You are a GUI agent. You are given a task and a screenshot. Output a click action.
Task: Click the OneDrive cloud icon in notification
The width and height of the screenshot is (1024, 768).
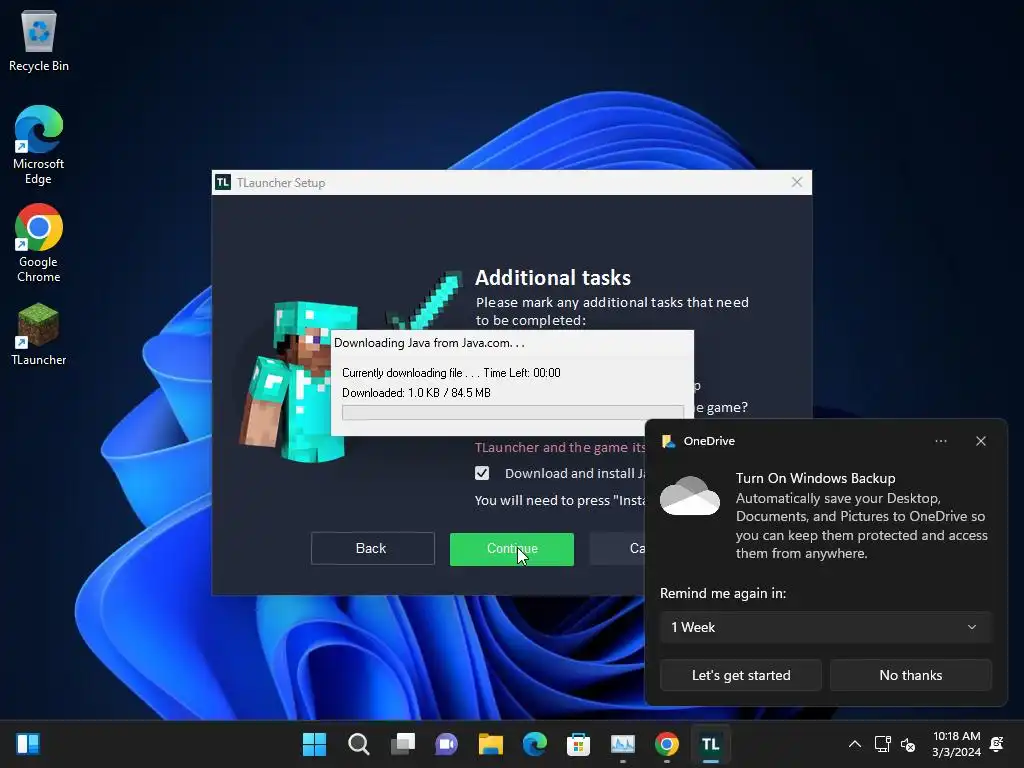pyautogui.click(x=690, y=496)
